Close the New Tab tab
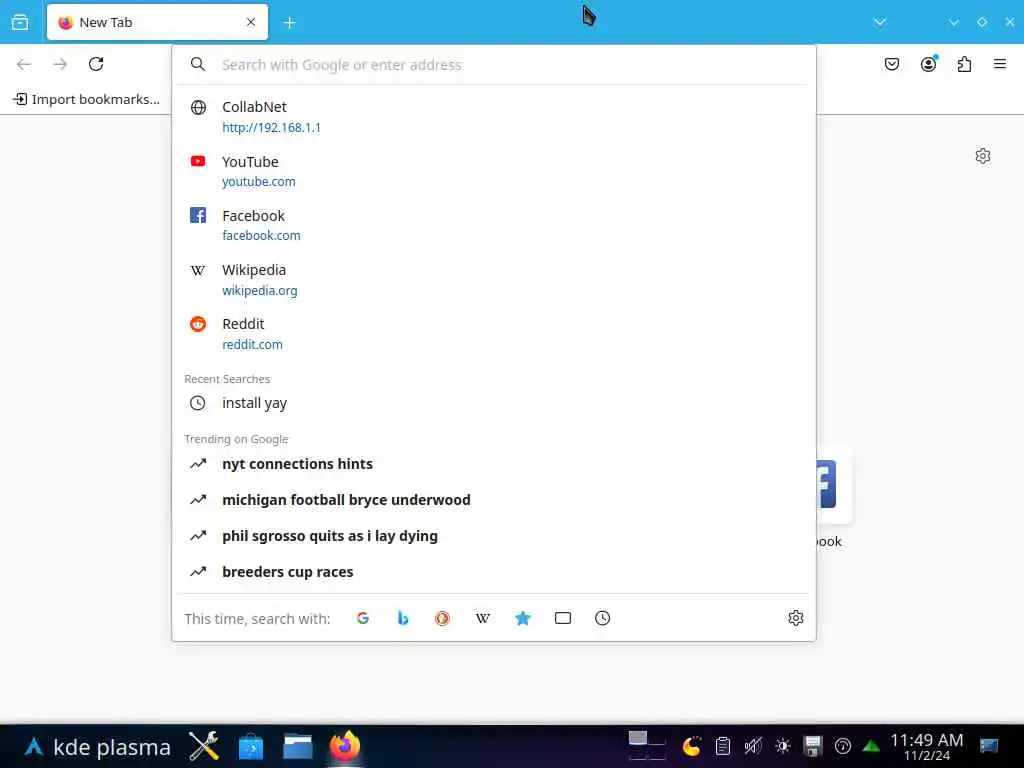Screen dimensions: 1024x768 point(251,22)
